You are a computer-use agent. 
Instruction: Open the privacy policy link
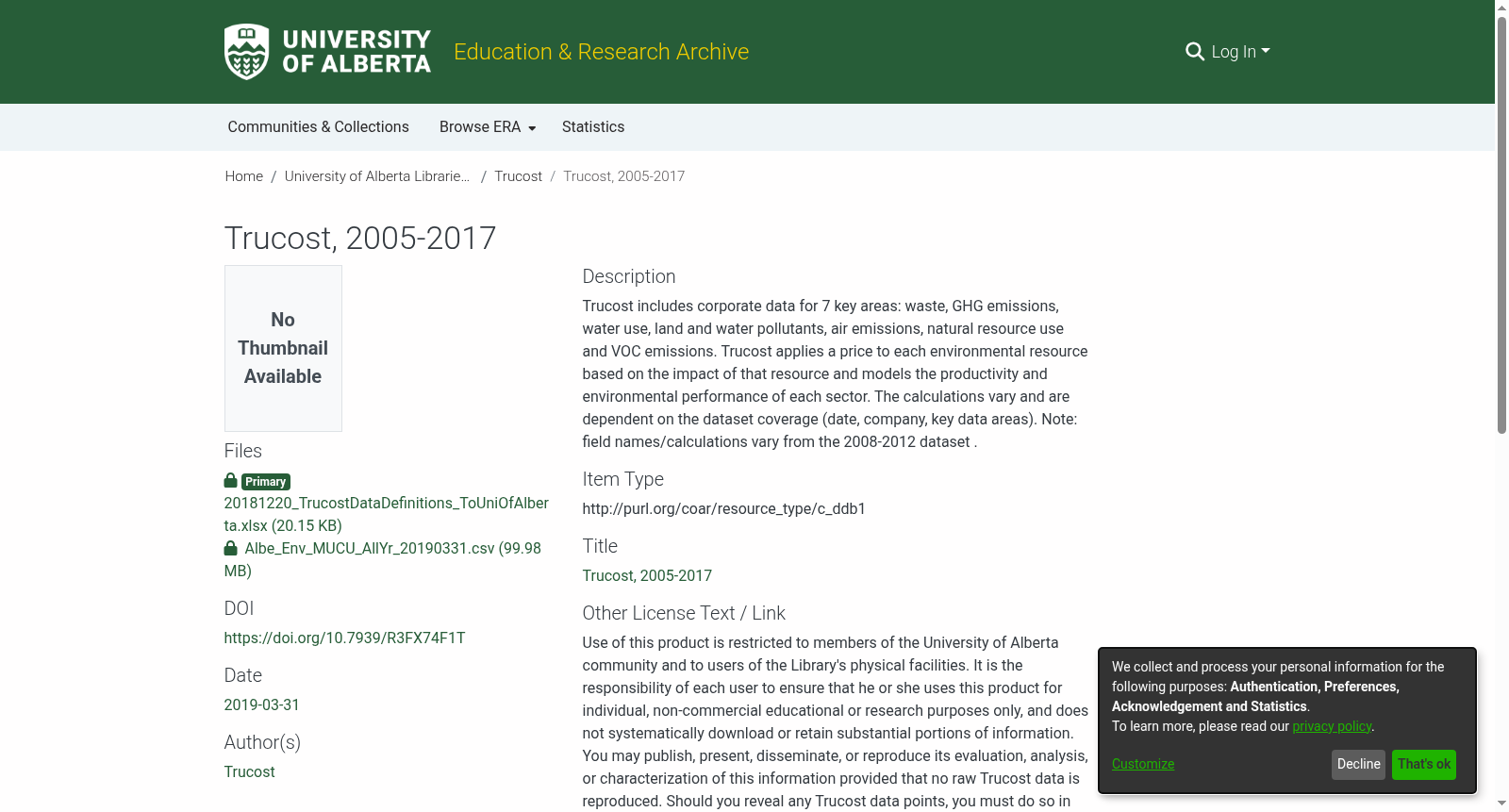tap(1332, 726)
